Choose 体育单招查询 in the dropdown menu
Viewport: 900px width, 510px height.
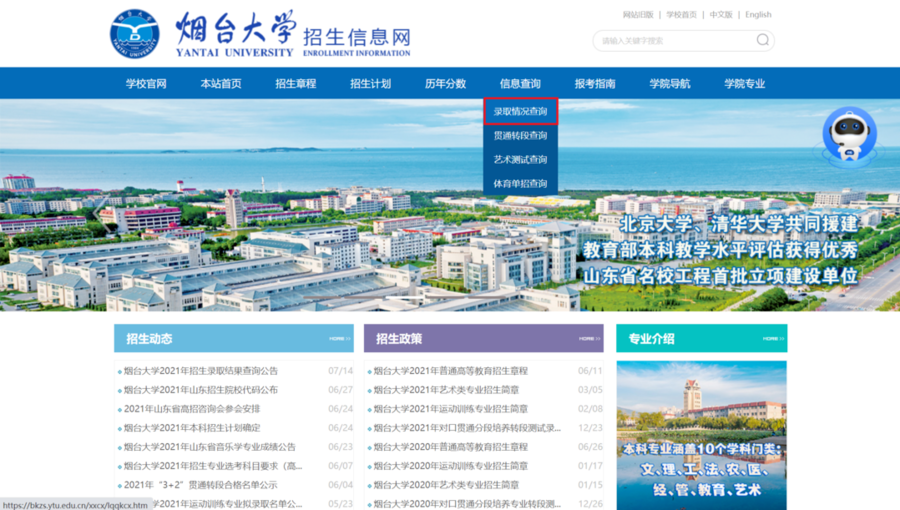pos(520,183)
